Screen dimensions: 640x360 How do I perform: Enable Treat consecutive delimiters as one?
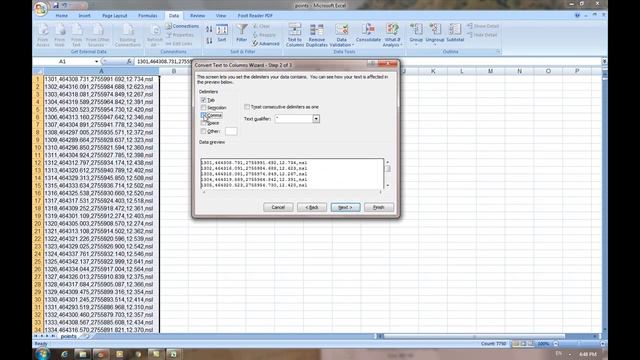click(x=247, y=107)
